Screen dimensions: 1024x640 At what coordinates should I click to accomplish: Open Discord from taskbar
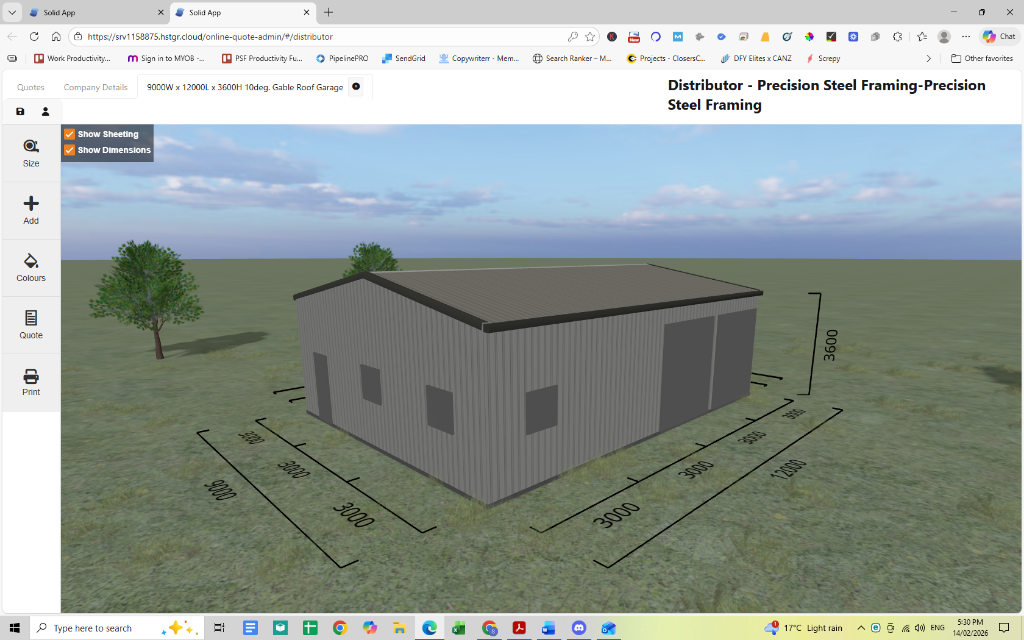click(579, 628)
